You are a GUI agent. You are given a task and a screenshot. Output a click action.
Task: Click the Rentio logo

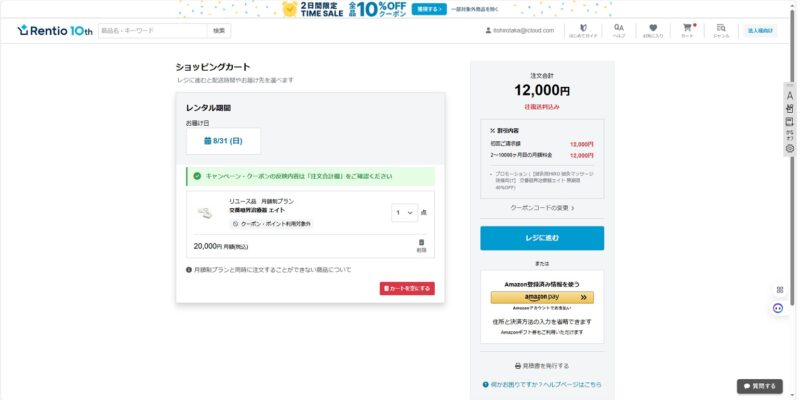(55, 30)
